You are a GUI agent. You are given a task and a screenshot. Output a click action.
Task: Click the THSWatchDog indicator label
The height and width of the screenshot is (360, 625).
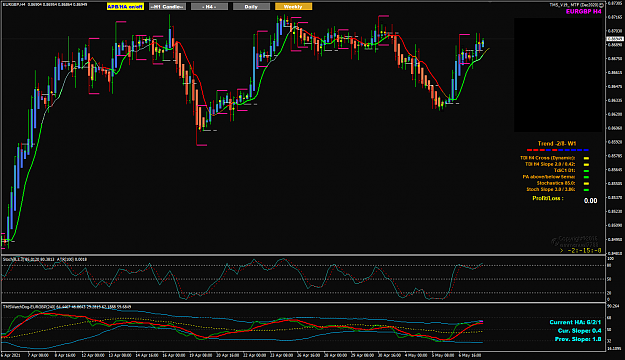67,307
